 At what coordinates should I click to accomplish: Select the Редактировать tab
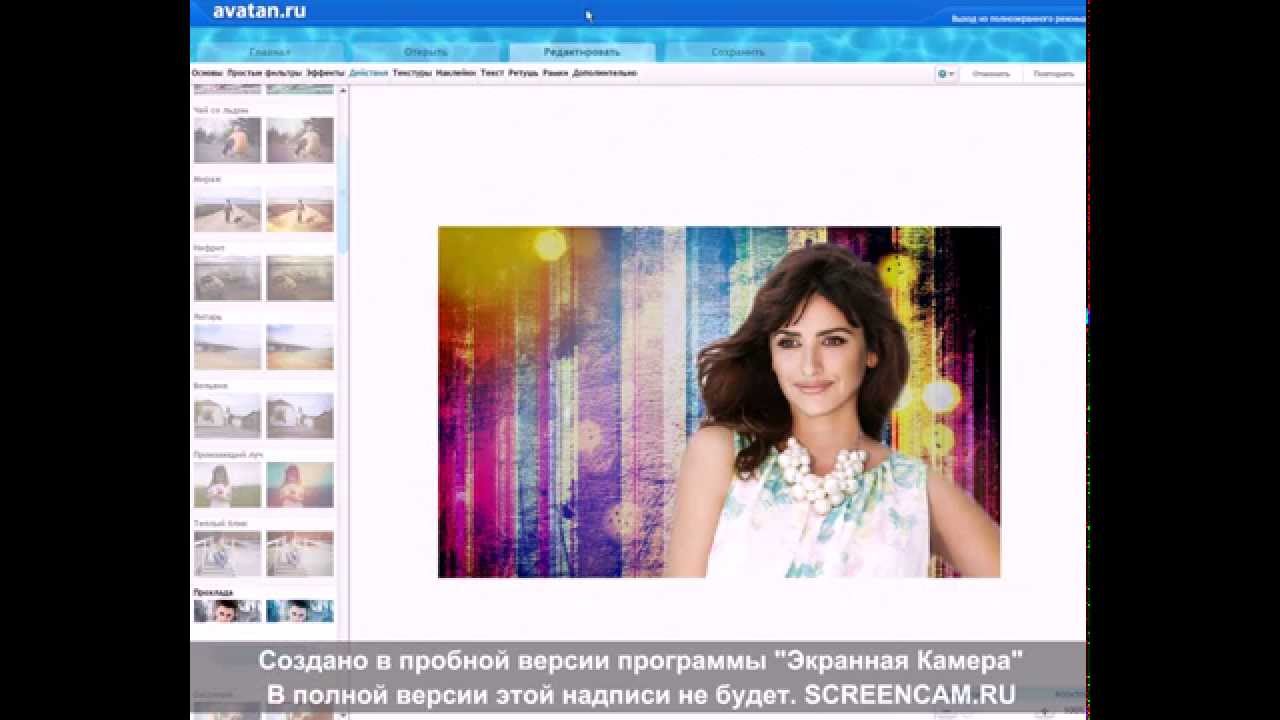[582, 52]
